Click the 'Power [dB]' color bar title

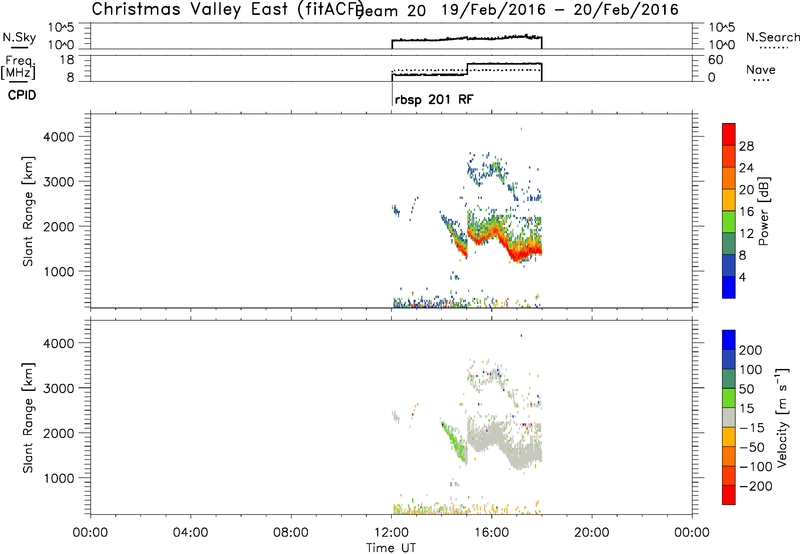763,211
